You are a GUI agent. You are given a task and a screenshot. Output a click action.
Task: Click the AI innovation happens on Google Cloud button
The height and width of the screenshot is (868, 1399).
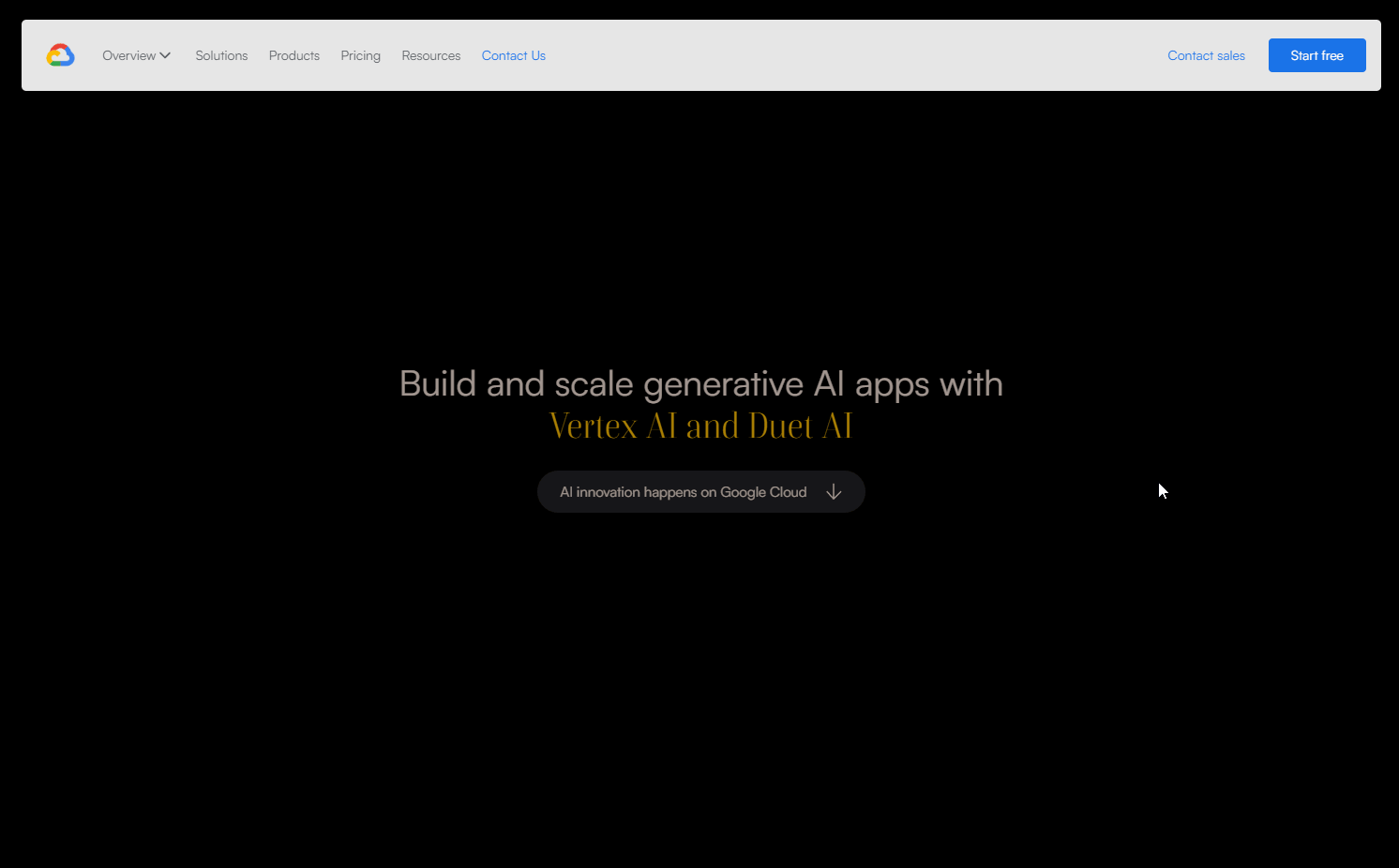click(701, 492)
